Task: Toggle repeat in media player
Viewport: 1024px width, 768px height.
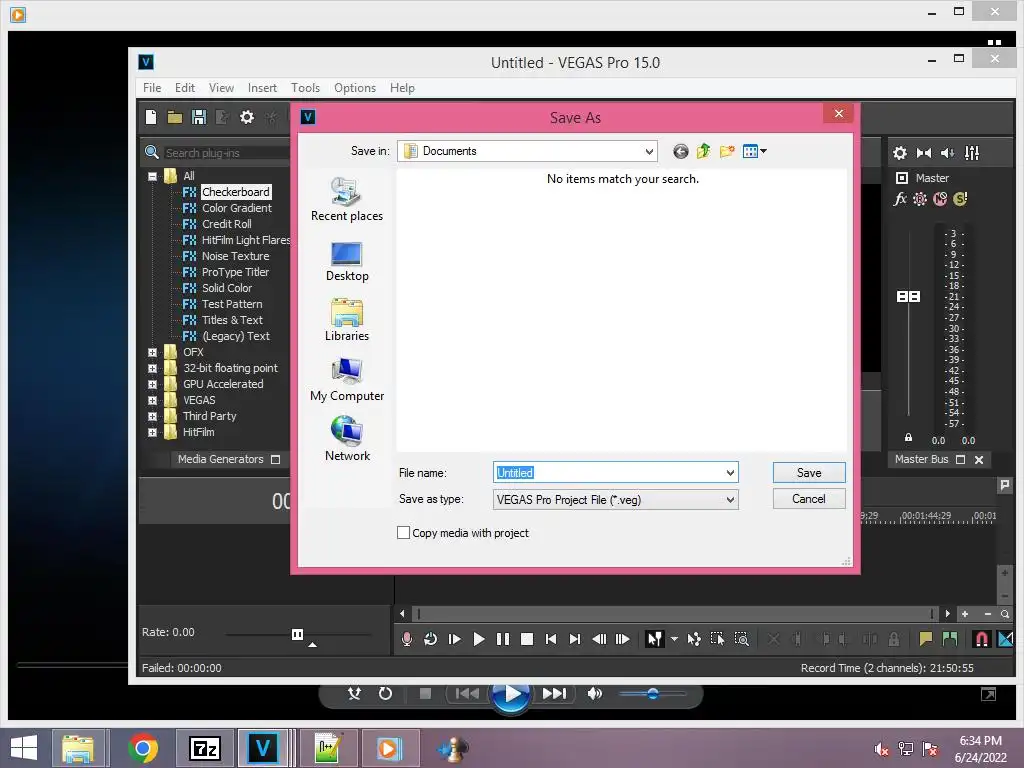Action: (385, 693)
